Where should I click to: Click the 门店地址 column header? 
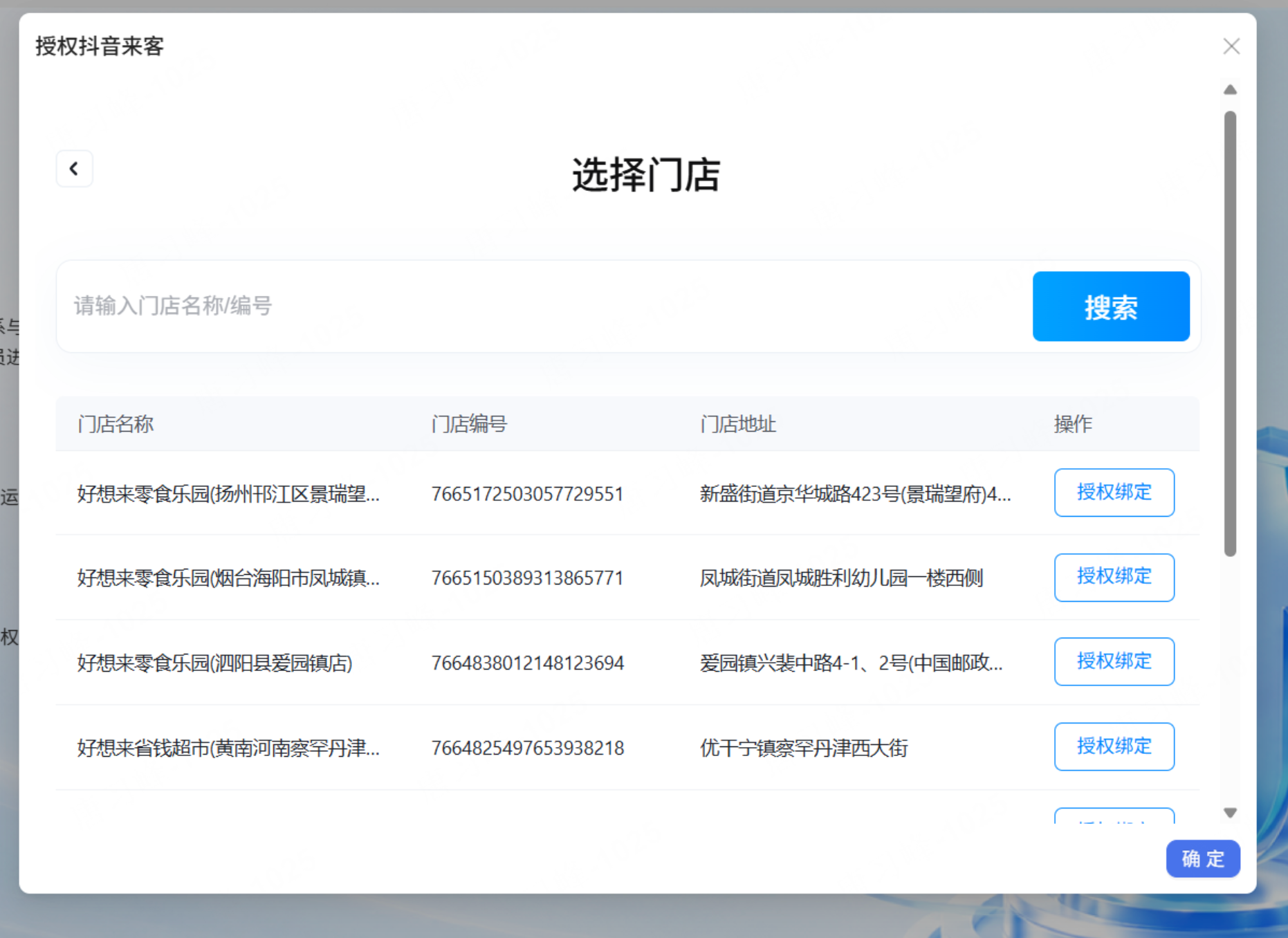point(738,423)
